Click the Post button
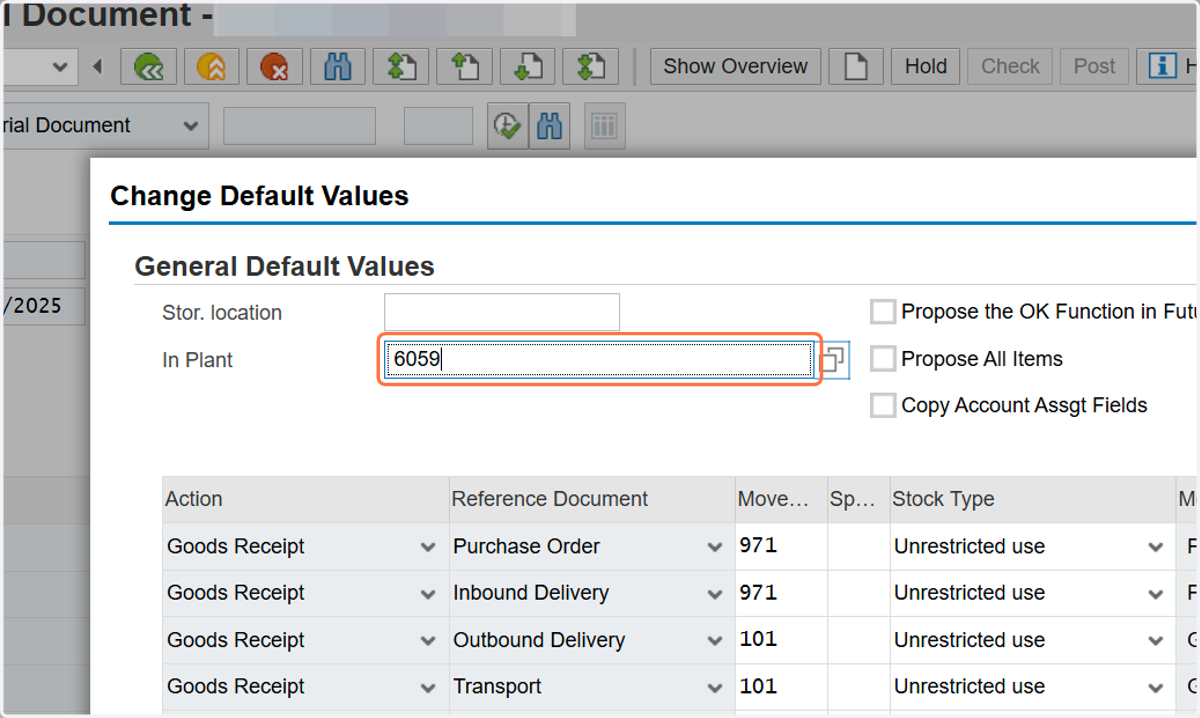 1094,67
